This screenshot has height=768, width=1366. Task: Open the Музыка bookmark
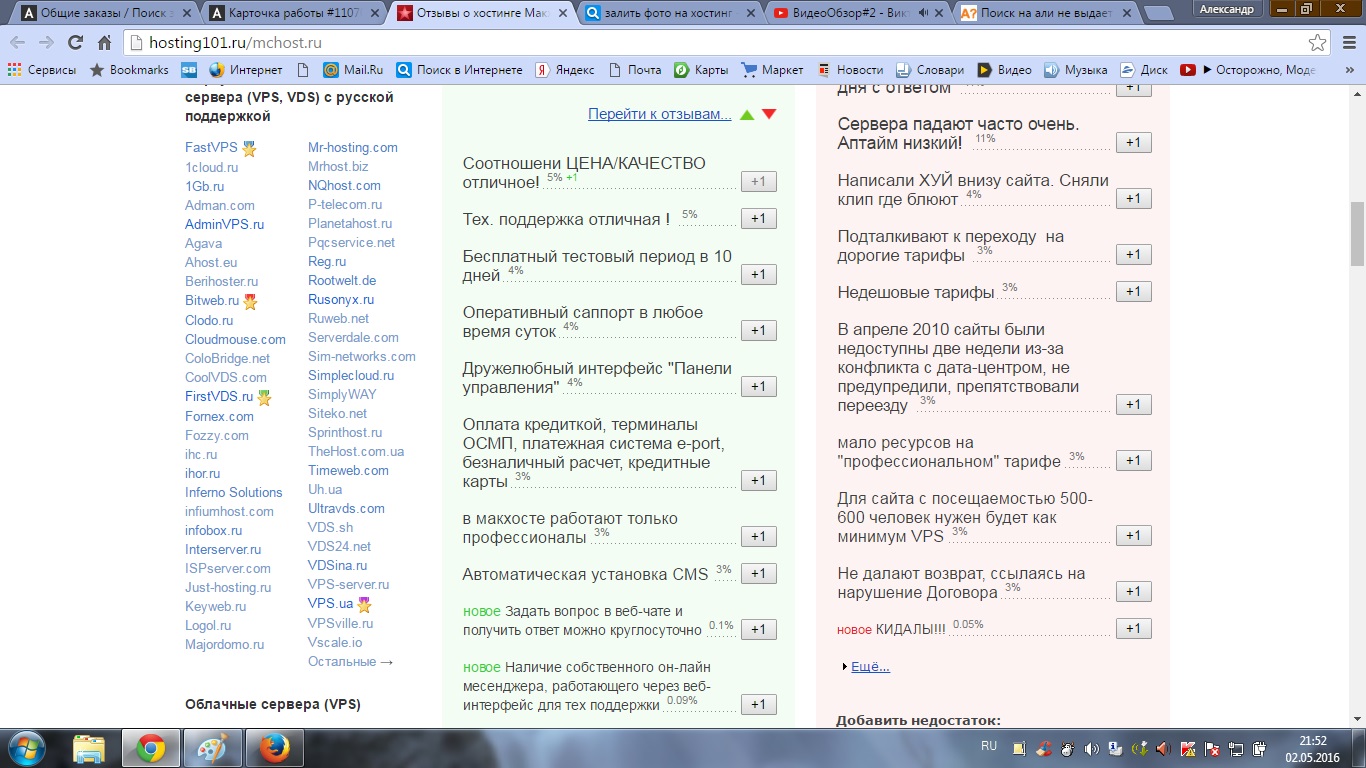pyautogui.click(x=1076, y=70)
